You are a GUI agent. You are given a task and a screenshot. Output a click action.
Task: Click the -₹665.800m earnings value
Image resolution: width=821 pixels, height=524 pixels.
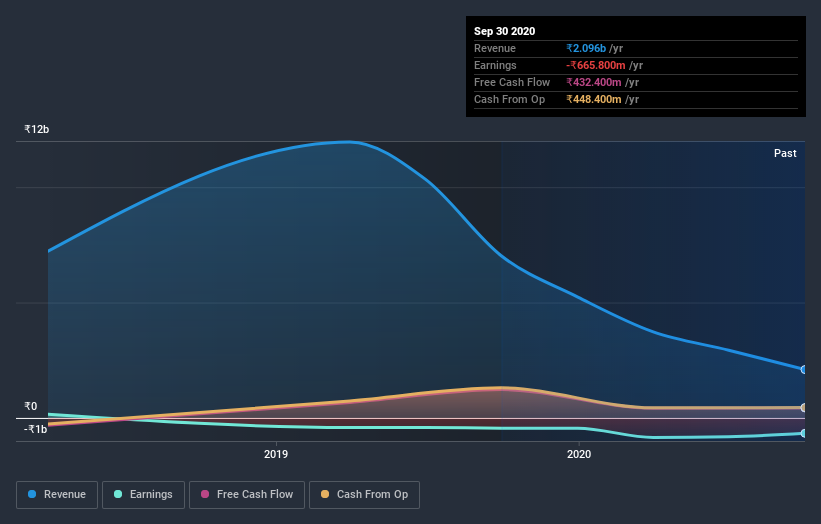[x=596, y=65]
